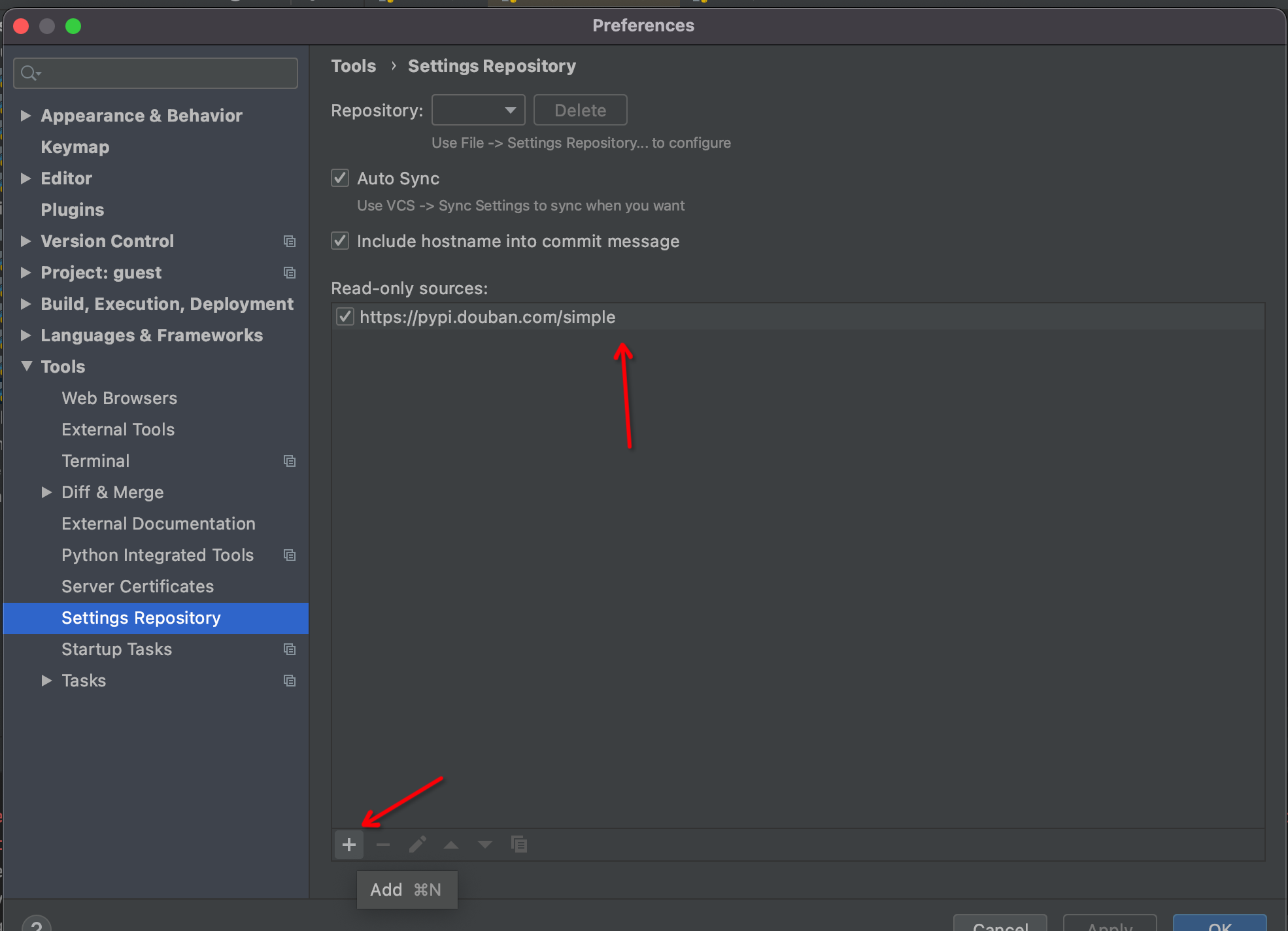Click the project-level icon beside Version Control
Viewport: 1288px width, 931px height.
pos(290,241)
